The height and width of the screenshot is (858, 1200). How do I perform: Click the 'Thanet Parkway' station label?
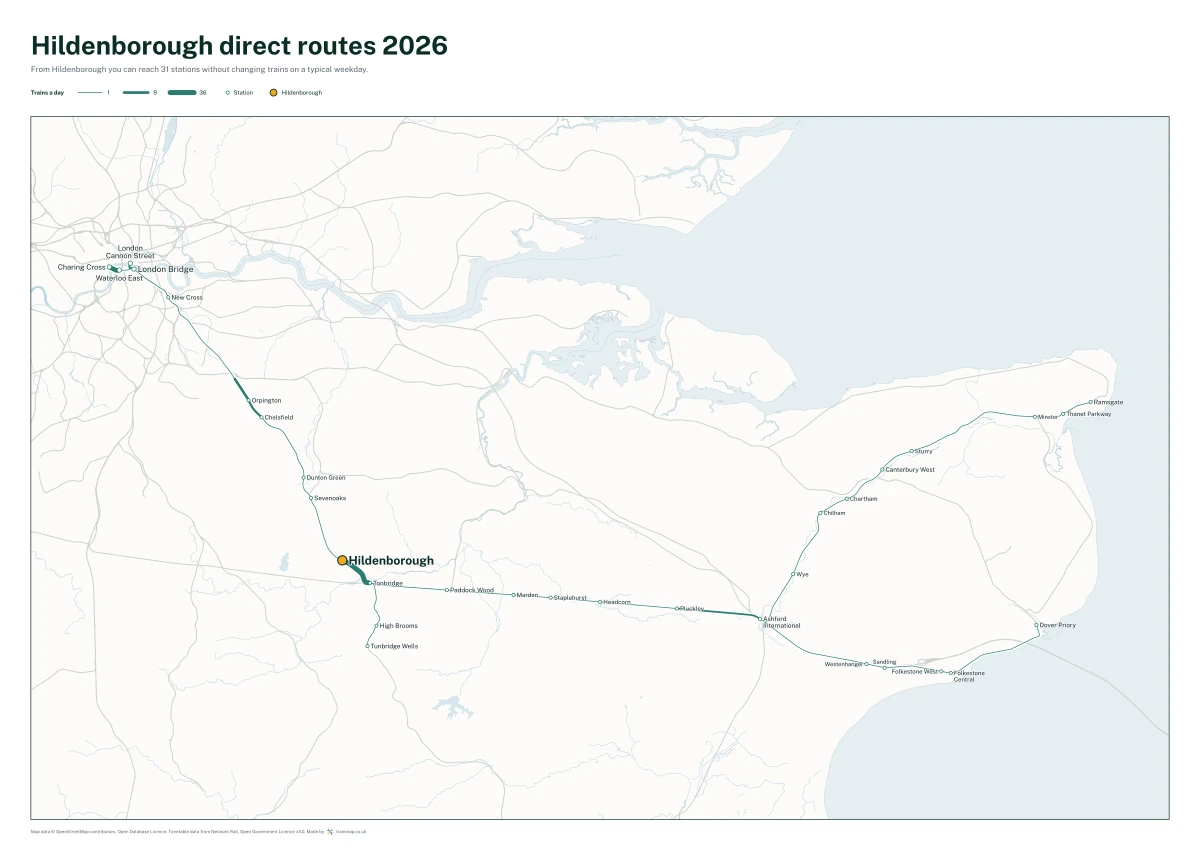pyautogui.click(x=1089, y=413)
